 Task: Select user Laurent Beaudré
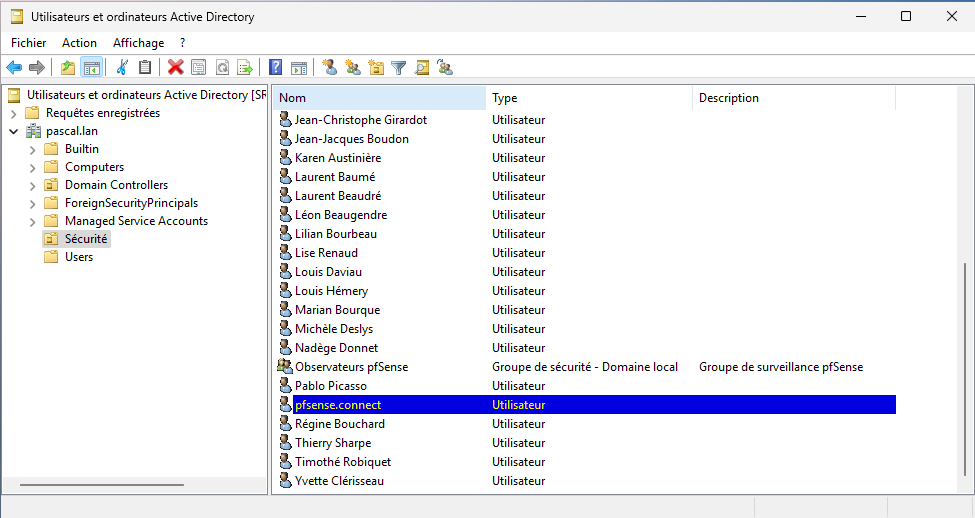pyautogui.click(x=338, y=195)
